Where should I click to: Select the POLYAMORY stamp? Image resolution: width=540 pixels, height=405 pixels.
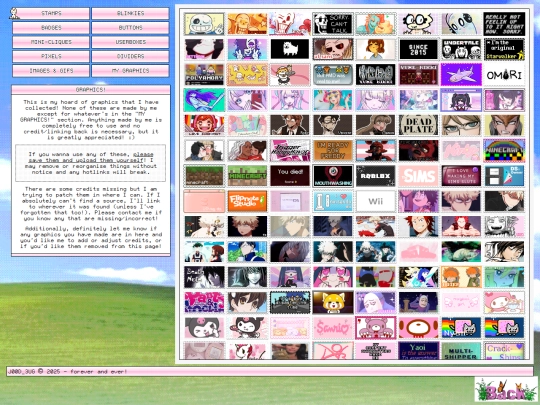(x=204, y=74)
